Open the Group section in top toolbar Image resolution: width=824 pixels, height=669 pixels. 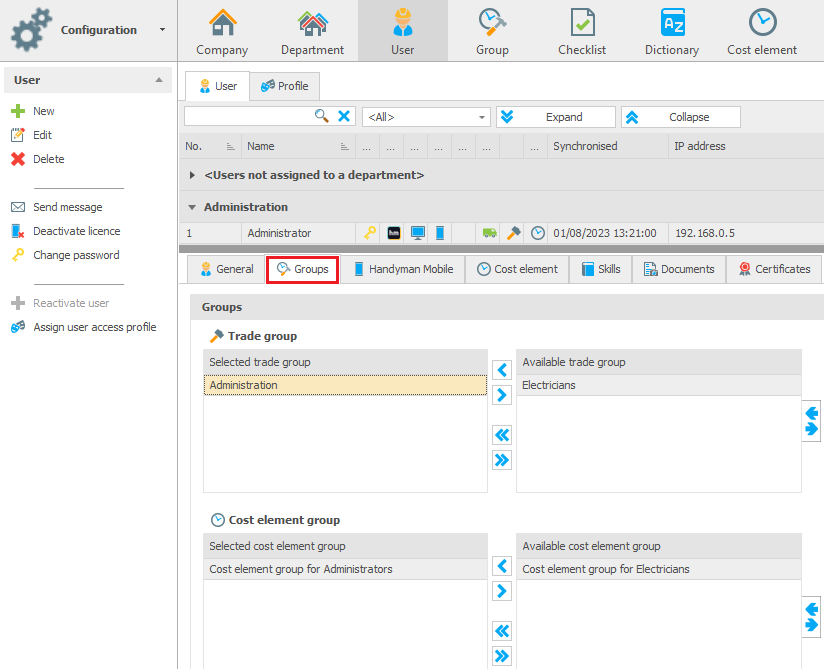(x=492, y=31)
